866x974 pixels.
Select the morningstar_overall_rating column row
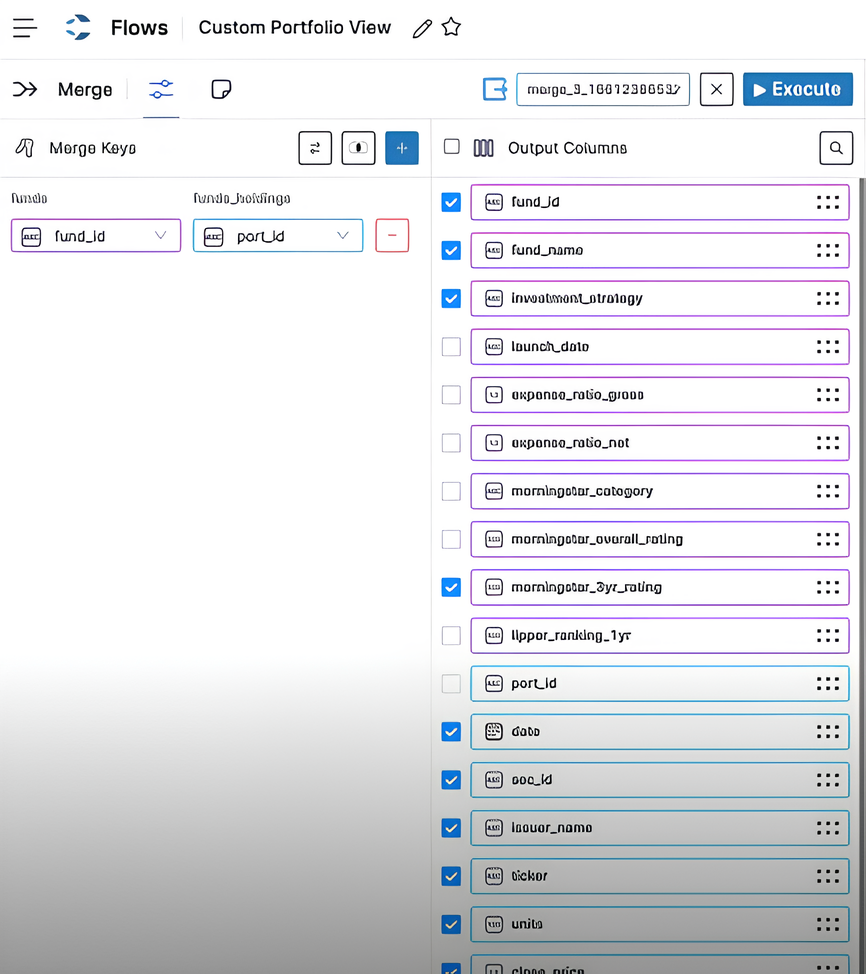click(x=660, y=539)
